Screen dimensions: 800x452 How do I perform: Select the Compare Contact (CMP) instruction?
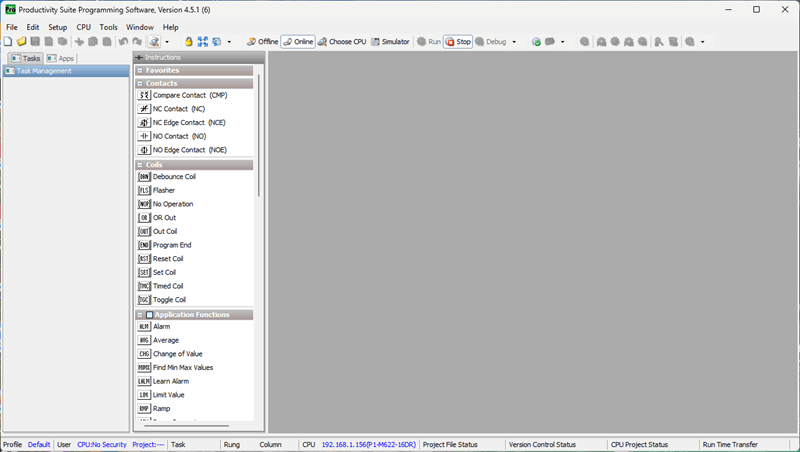coord(190,95)
